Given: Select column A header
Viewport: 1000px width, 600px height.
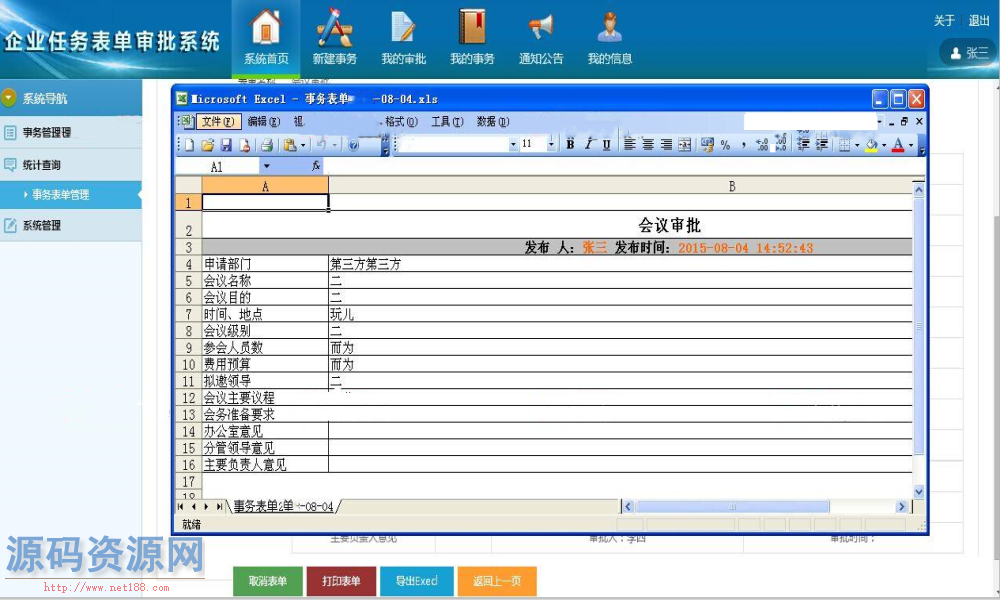Looking at the screenshot, I should pos(265,186).
